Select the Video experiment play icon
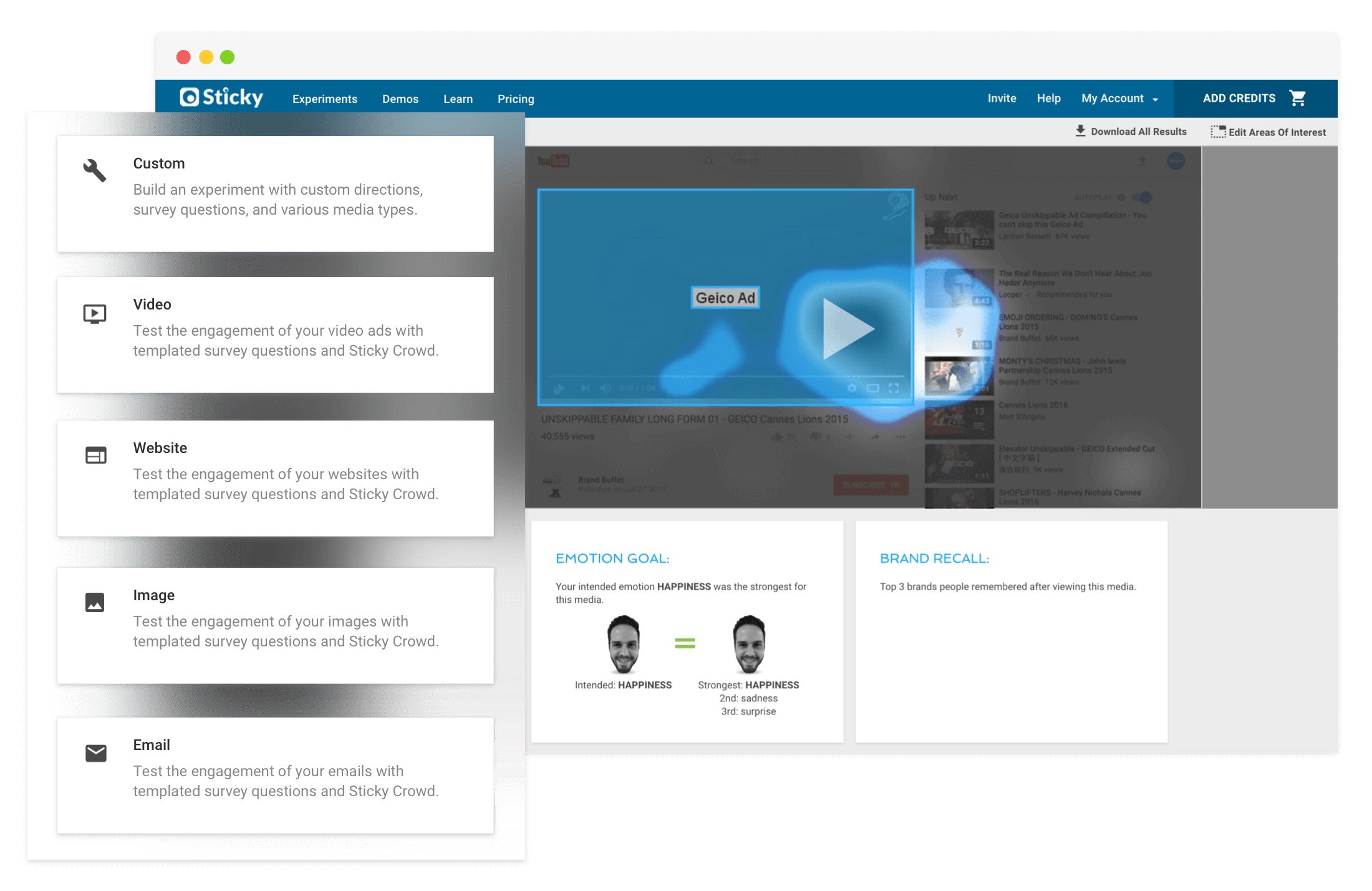Screen dimensions: 1372x891 (x=95, y=313)
